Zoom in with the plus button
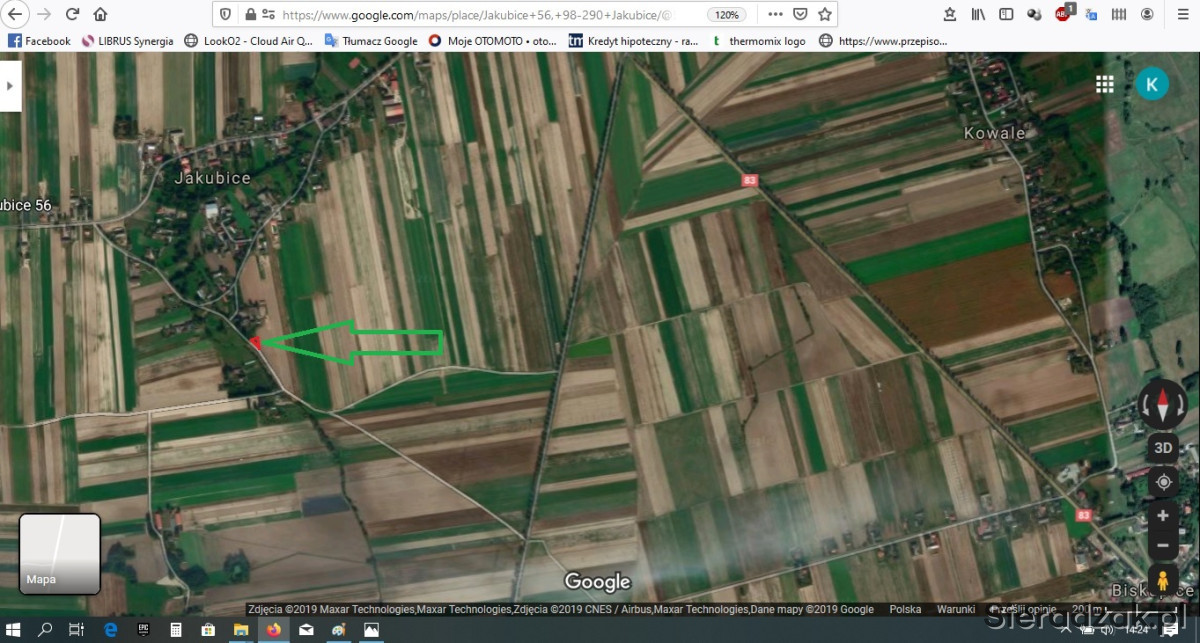The image size is (1200, 643). [x=1162, y=516]
